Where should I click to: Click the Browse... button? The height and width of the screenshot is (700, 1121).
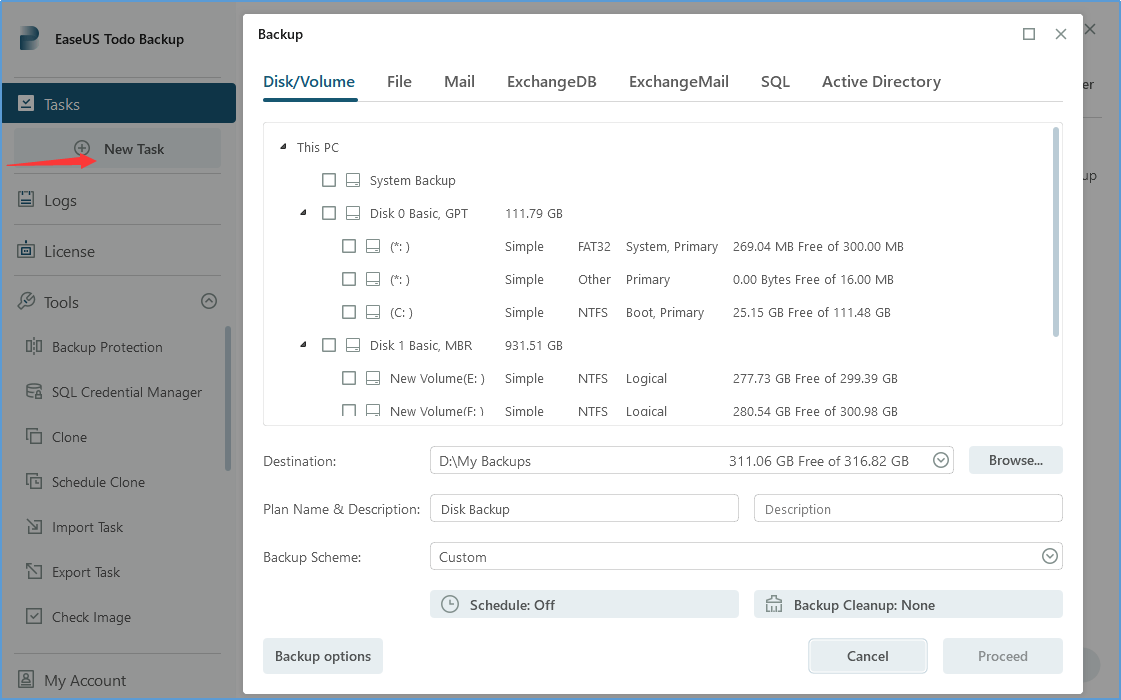[x=1015, y=461]
